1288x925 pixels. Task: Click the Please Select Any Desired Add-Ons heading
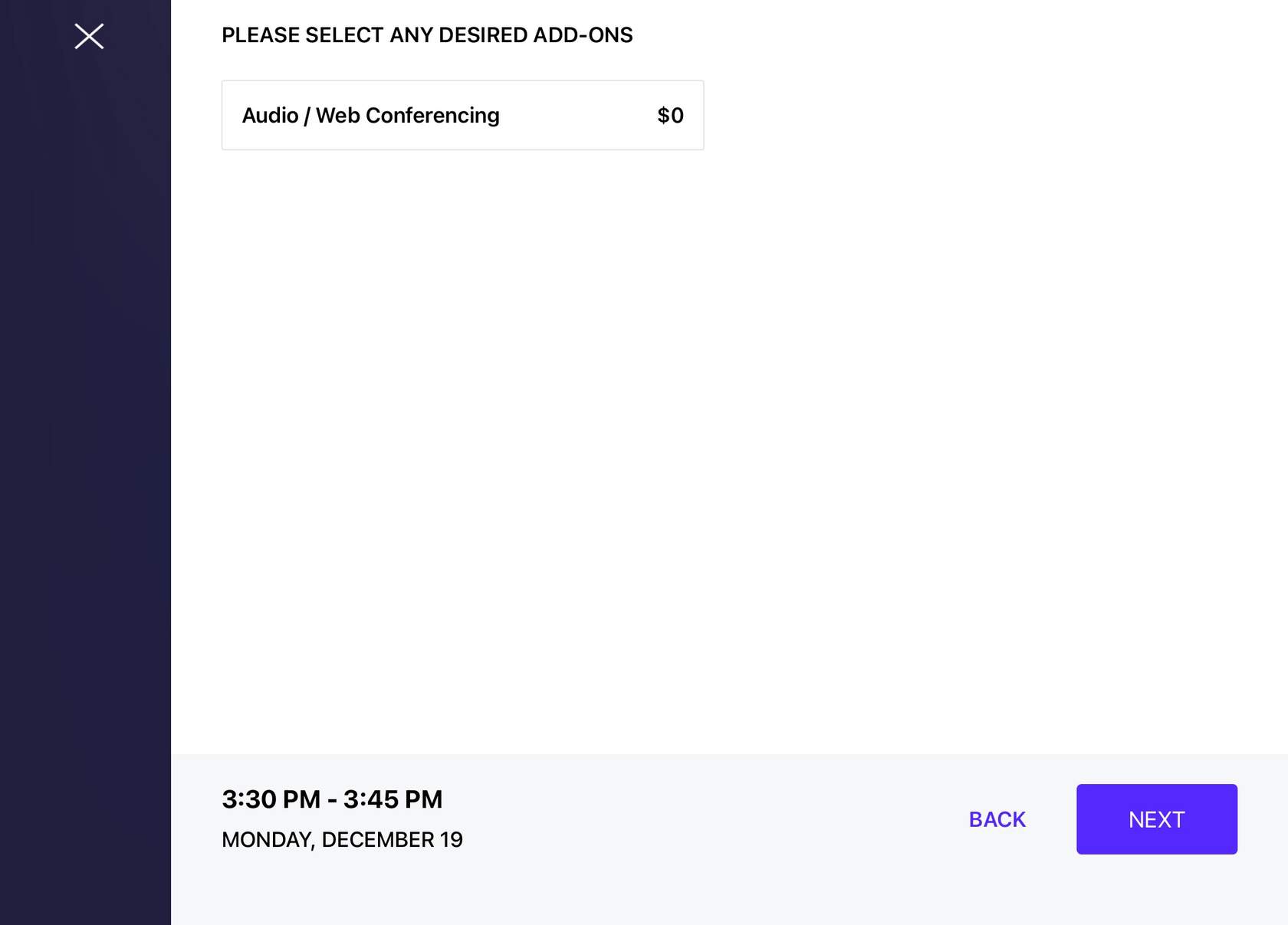click(x=427, y=35)
